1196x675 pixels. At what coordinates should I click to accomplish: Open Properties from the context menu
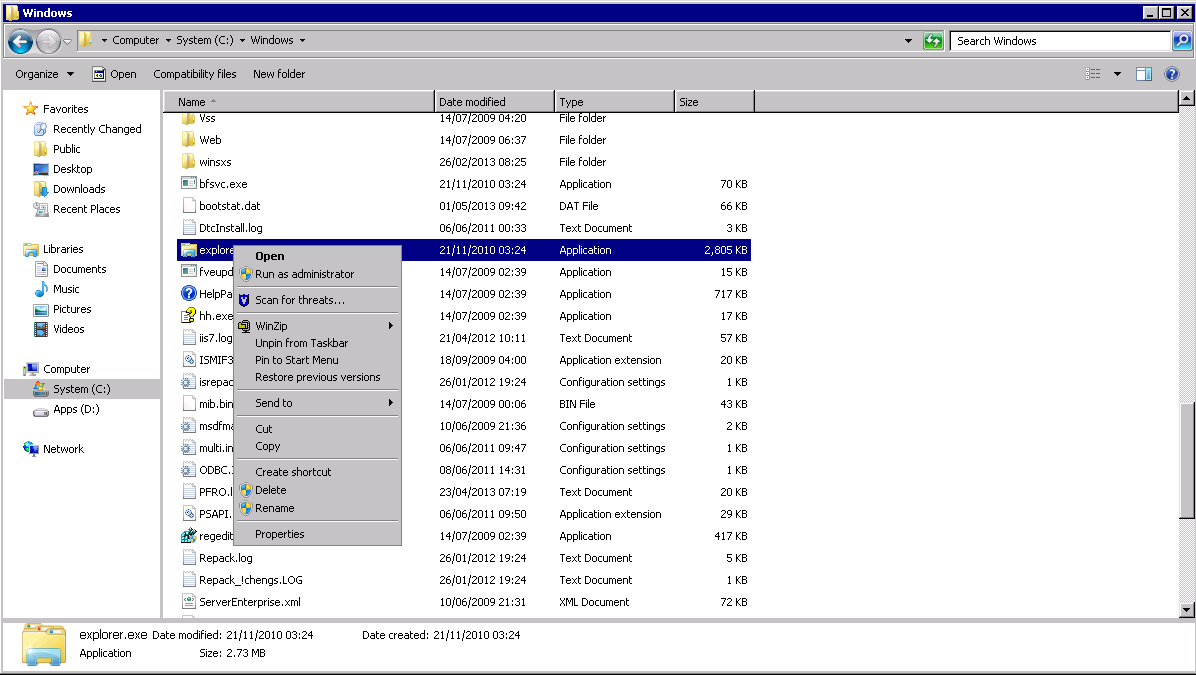[317, 534]
